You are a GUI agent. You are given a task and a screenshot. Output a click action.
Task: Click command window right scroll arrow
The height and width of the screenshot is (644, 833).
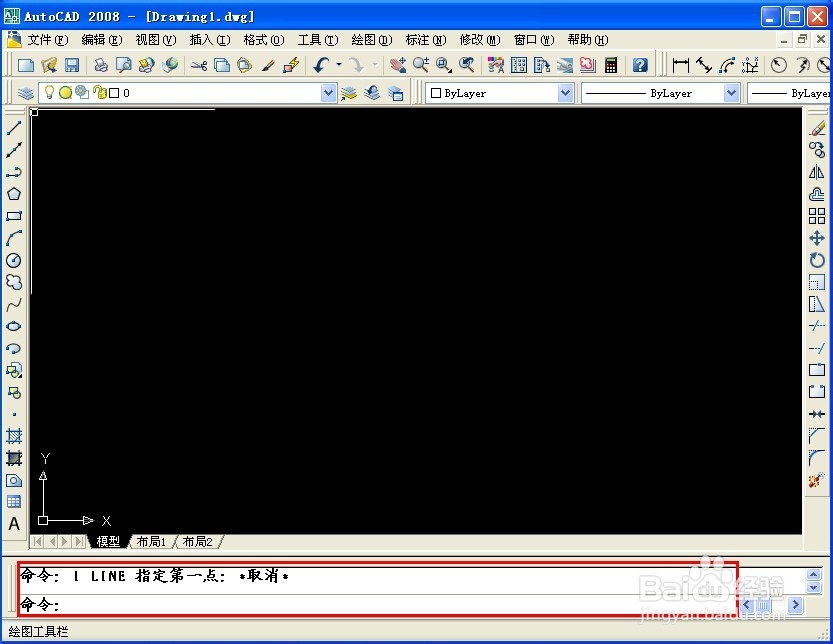(x=795, y=605)
